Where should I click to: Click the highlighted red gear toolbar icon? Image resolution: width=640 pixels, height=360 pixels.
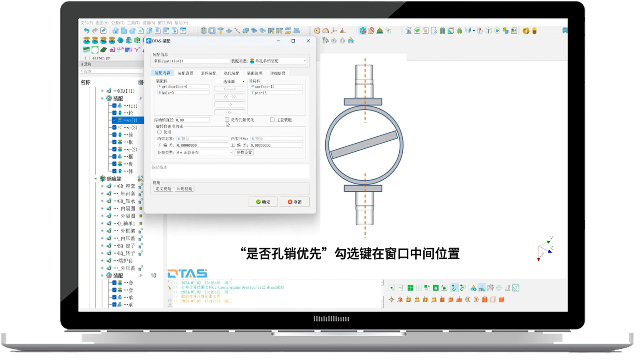point(362,31)
